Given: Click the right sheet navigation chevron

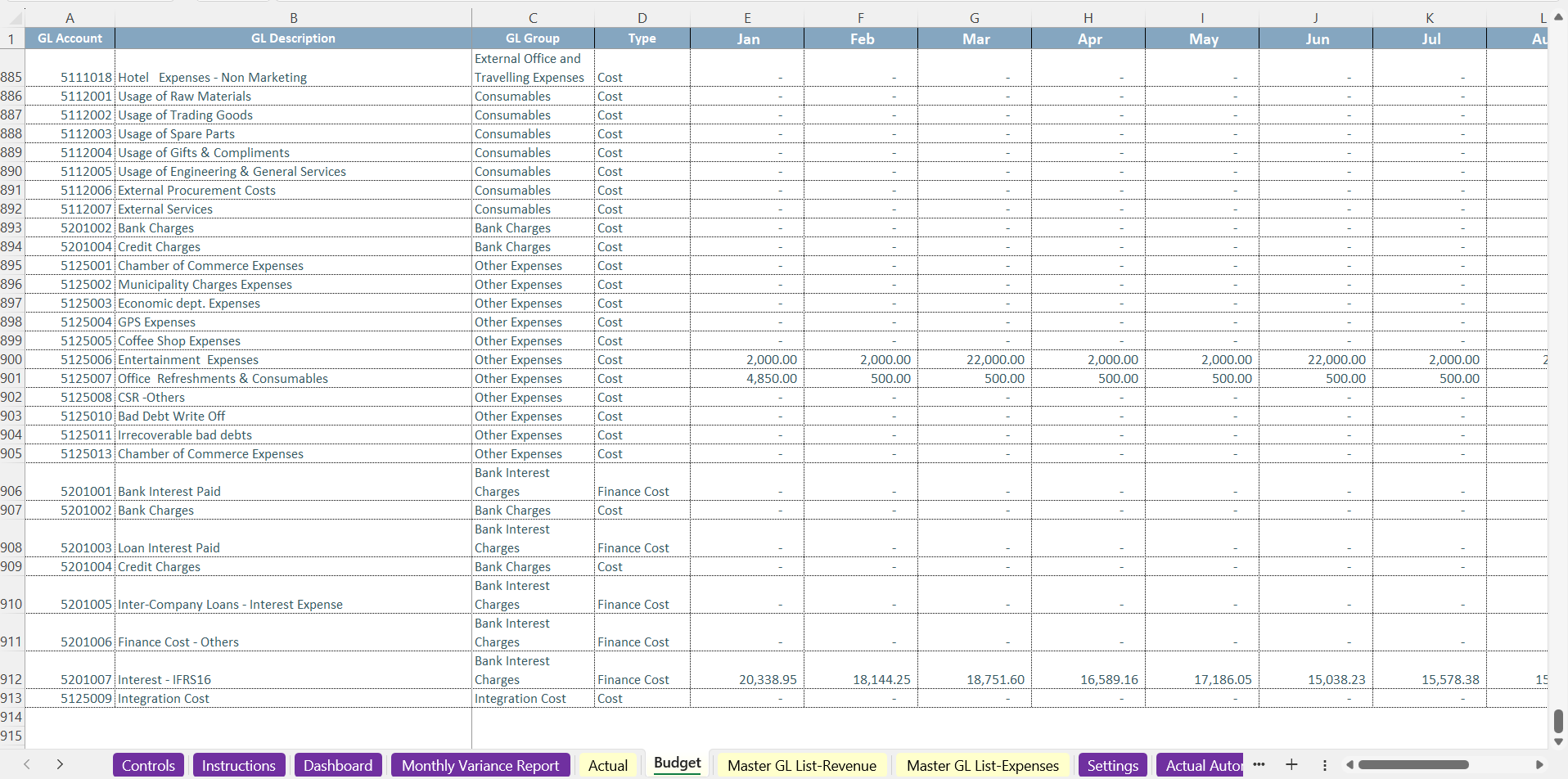Looking at the screenshot, I should 60,763.
